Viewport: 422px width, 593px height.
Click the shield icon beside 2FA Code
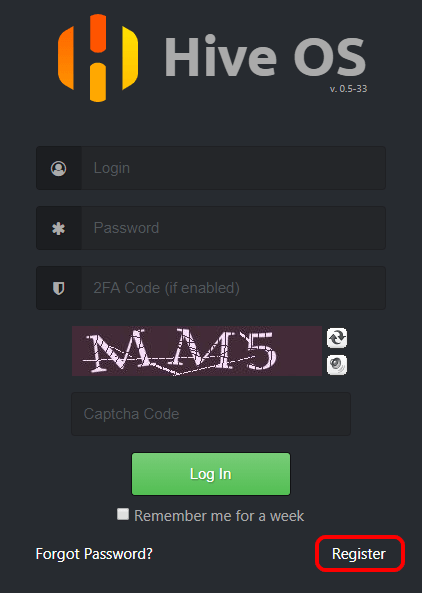pos(59,288)
